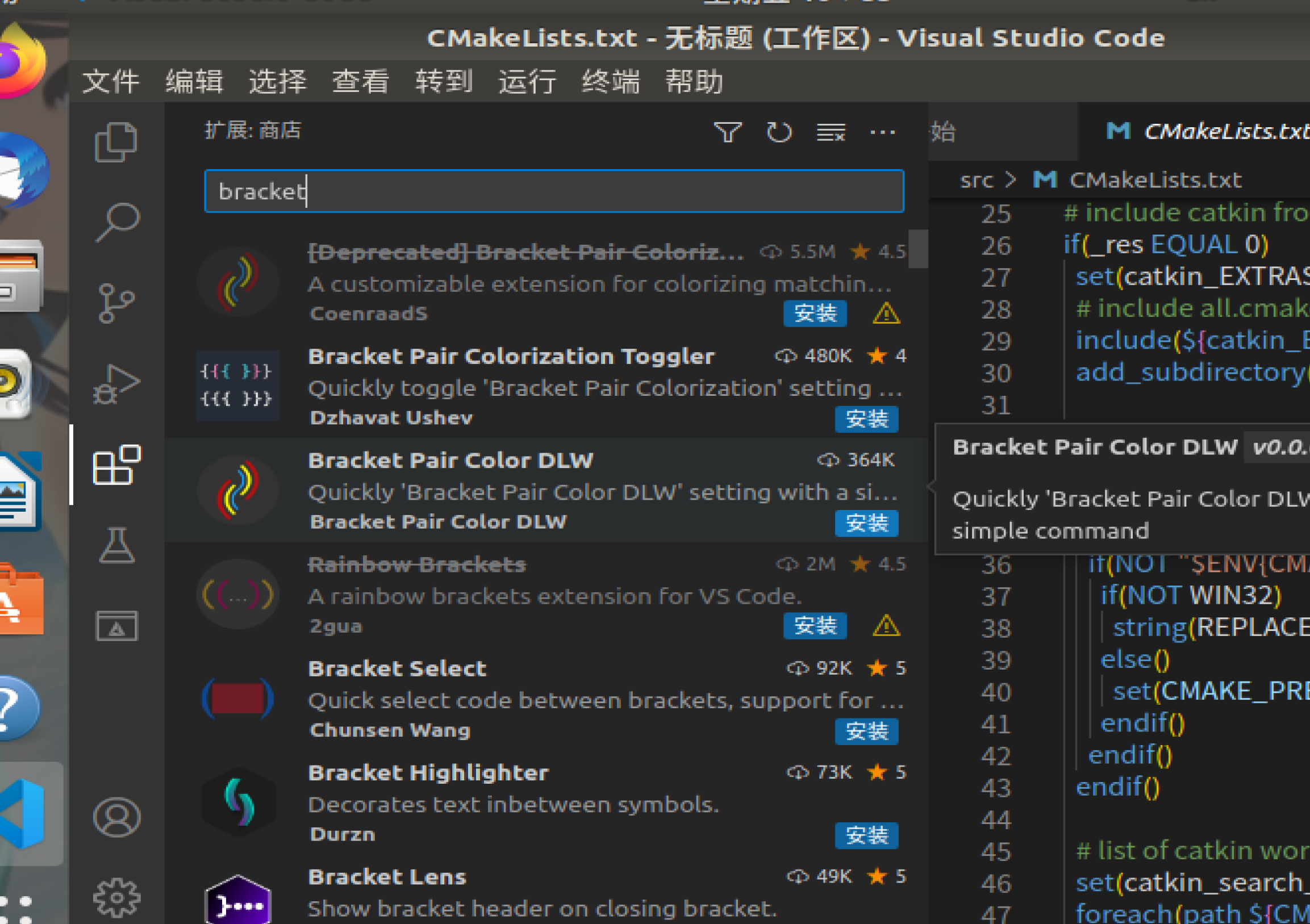Viewport: 1310px width, 924px height.
Task: Install Bracket Pair Colorization Toggler
Action: 867,419
